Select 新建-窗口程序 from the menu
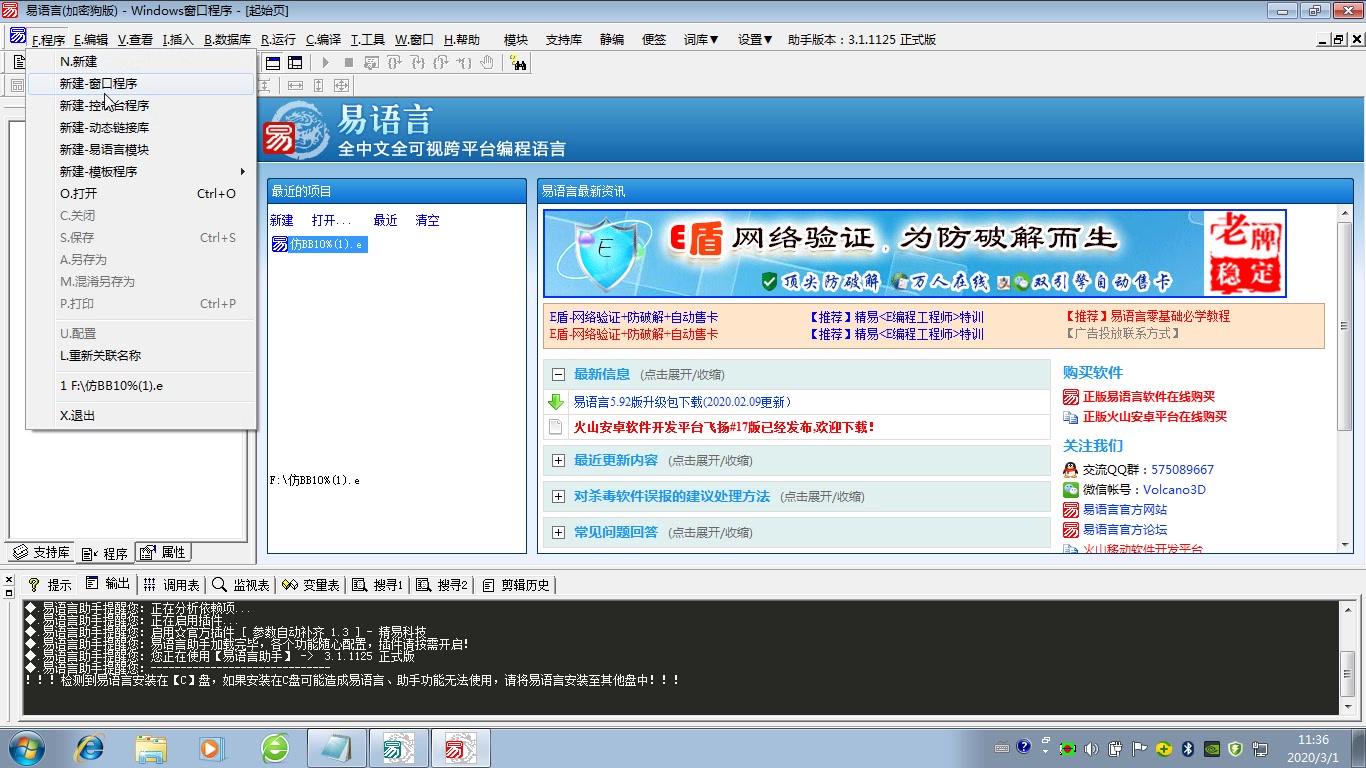Image resolution: width=1366 pixels, height=768 pixels. (141, 84)
